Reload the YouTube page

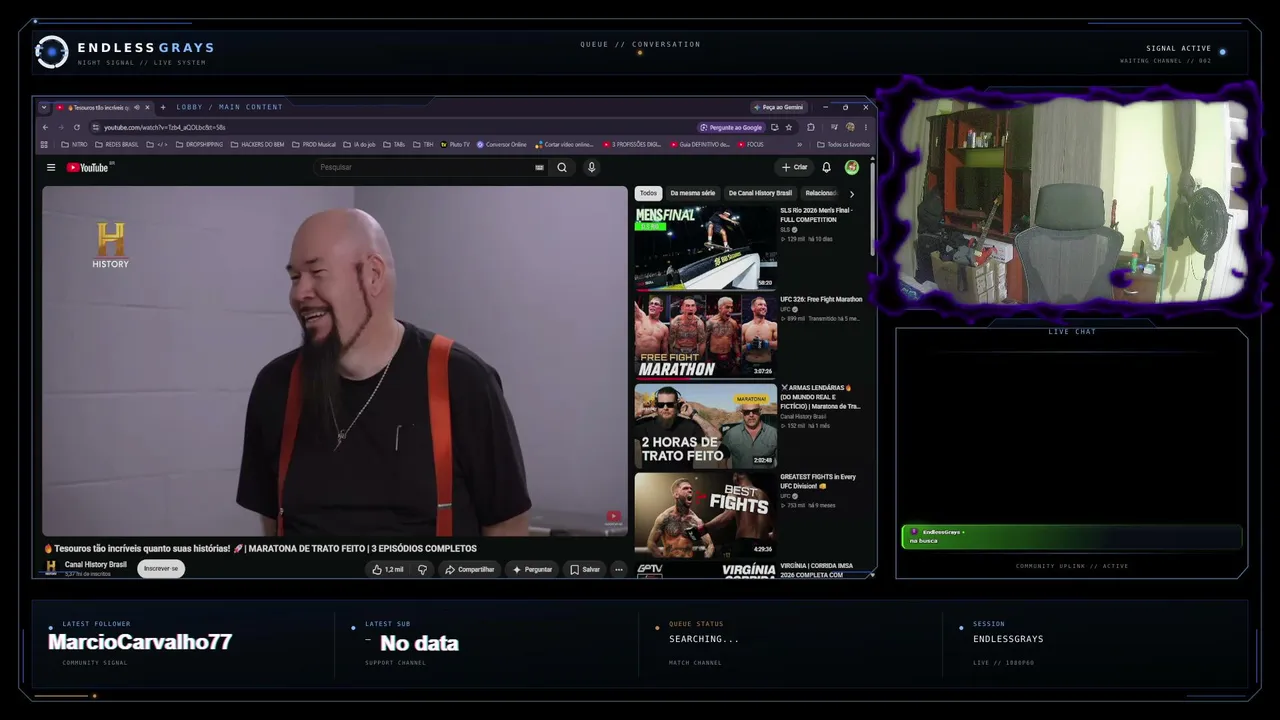point(76,127)
